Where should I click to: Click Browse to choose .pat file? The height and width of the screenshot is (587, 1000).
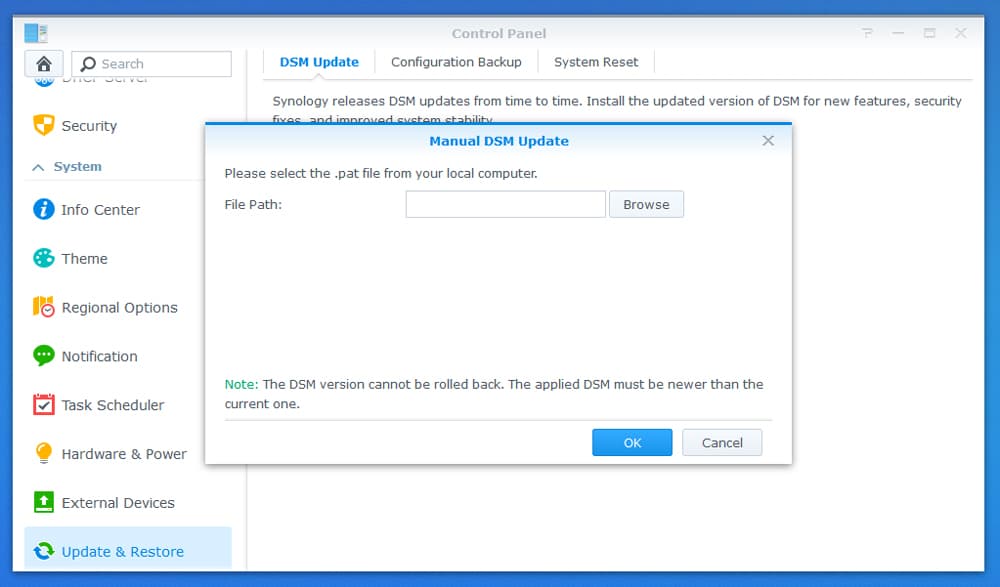coord(646,204)
